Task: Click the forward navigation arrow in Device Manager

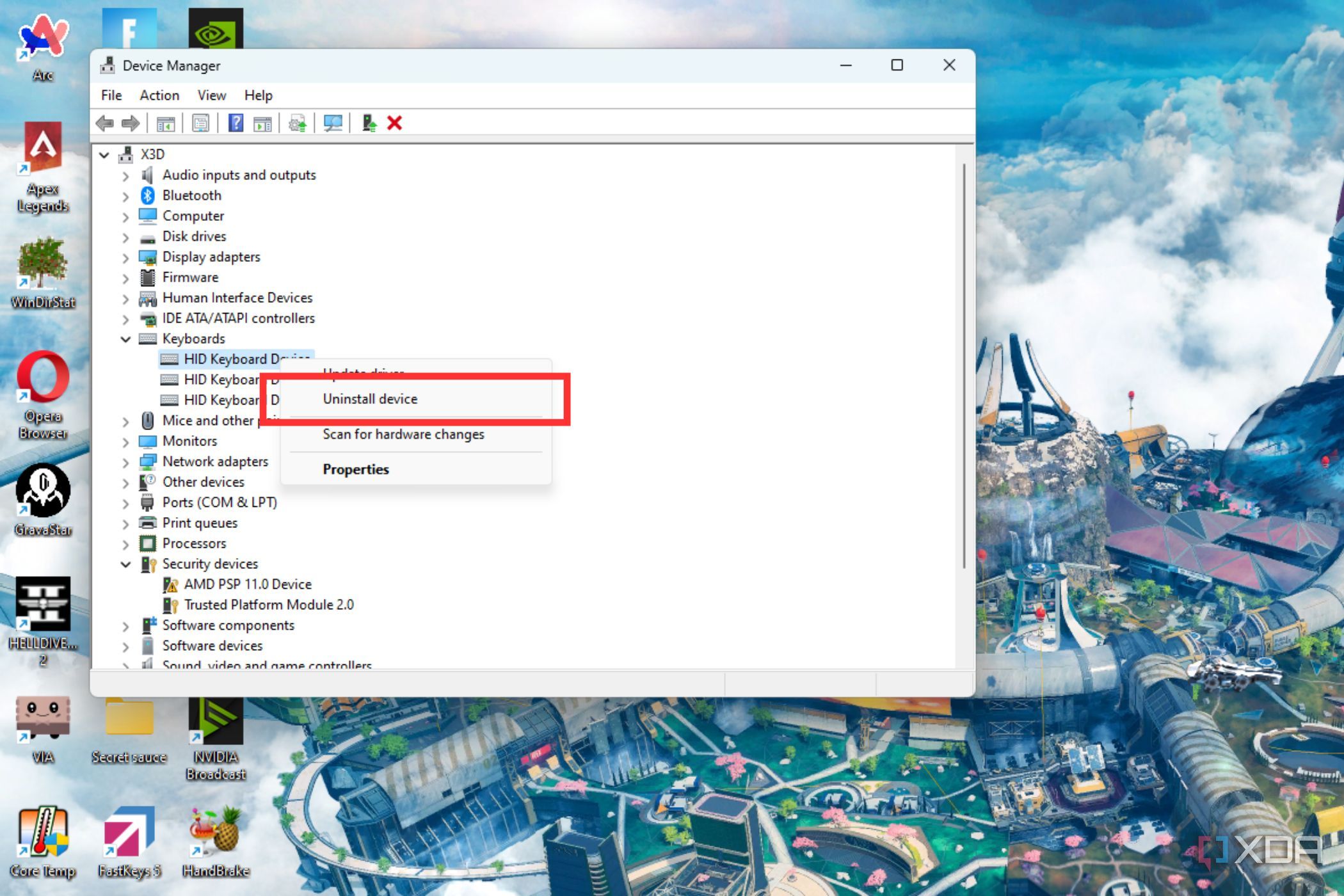Action: (131, 123)
